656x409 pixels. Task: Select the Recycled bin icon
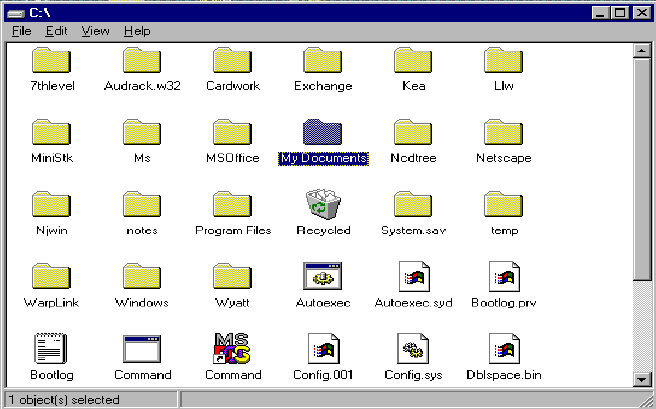coord(323,204)
